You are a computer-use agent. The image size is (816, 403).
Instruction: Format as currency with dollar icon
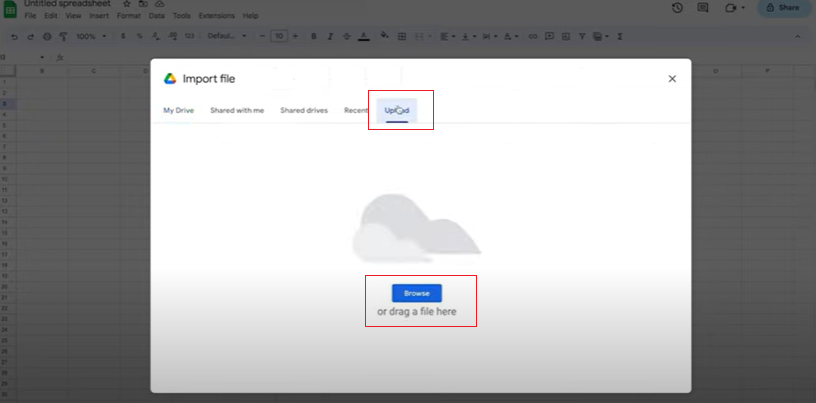point(123,36)
